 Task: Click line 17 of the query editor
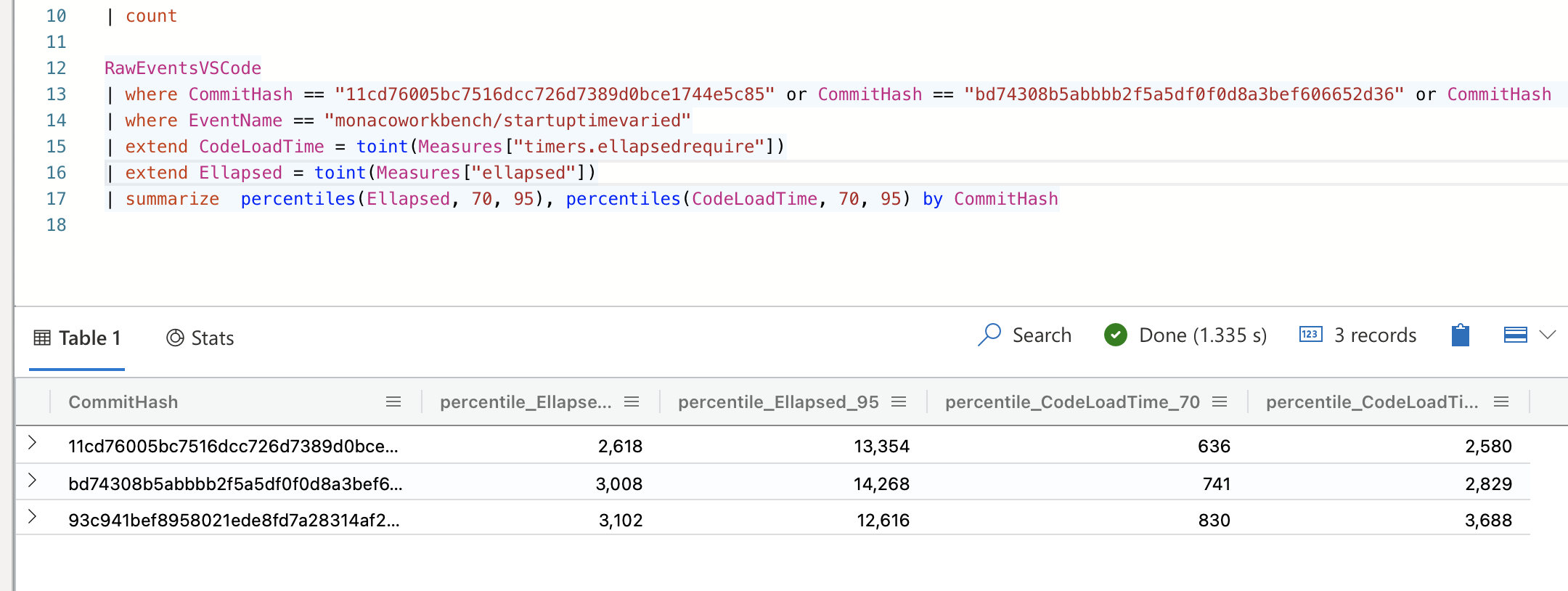click(x=508, y=198)
